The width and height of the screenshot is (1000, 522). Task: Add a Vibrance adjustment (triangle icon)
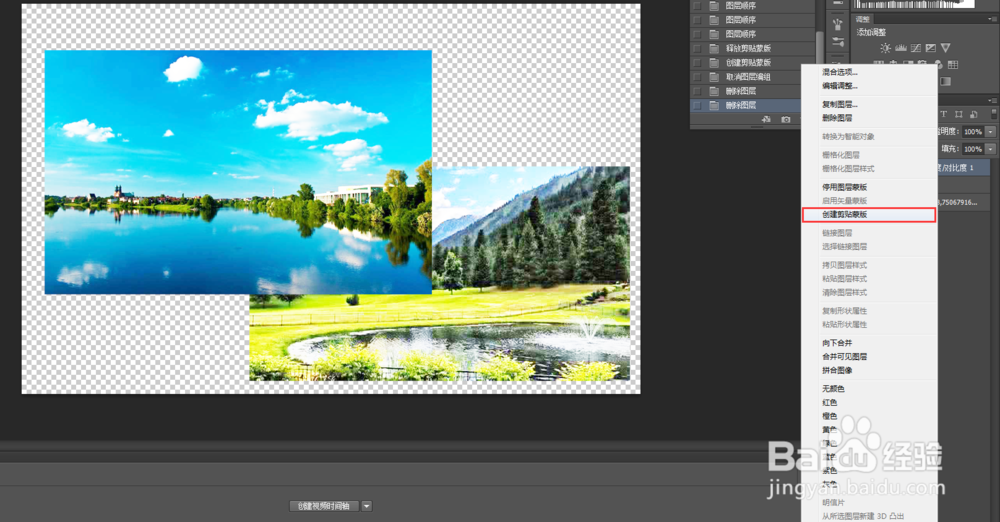pos(945,48)
